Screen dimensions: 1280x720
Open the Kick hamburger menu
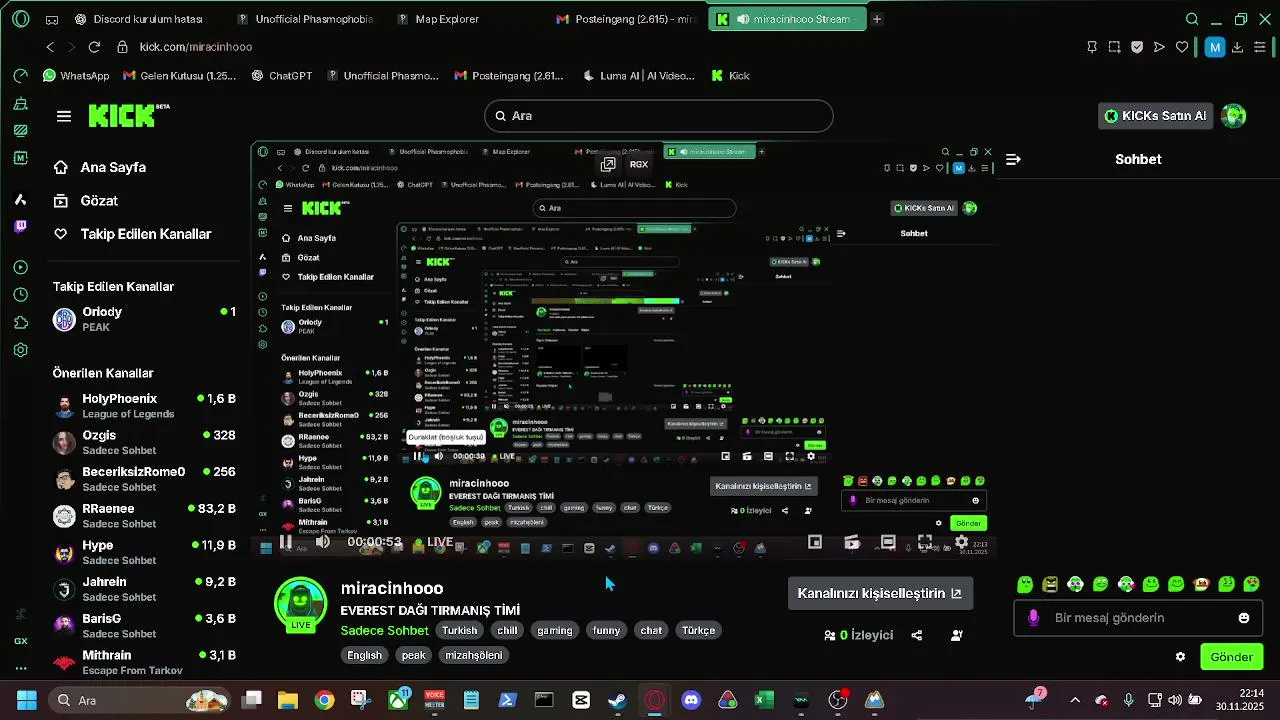click(64, 116)
